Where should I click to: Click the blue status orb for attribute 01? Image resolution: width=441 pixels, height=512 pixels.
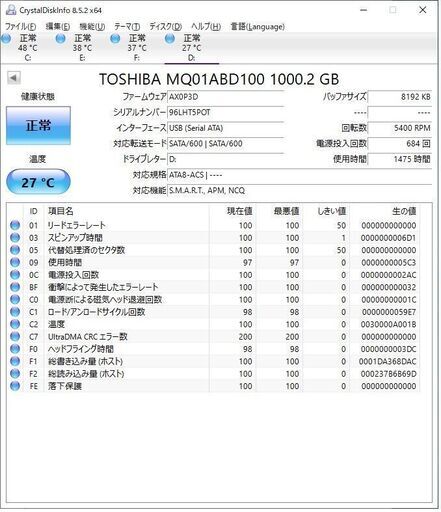[15, 225]
